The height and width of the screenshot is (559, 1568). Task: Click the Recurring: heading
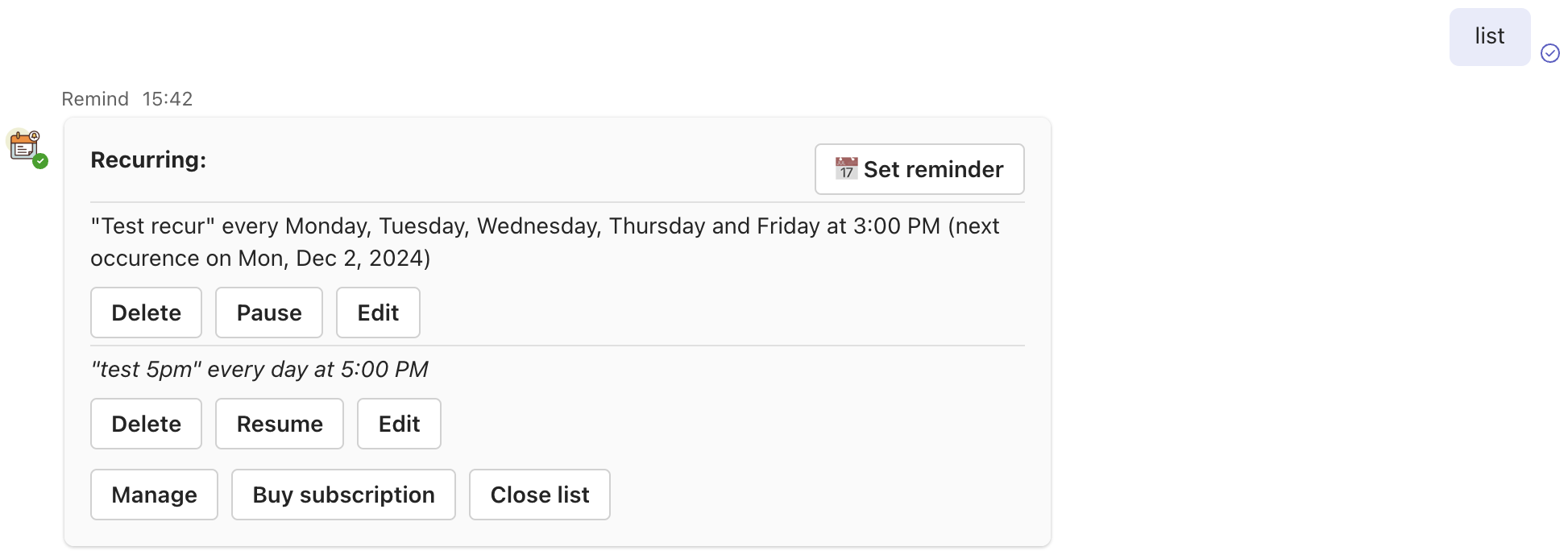pyautogui.click(x=147, y=159)
